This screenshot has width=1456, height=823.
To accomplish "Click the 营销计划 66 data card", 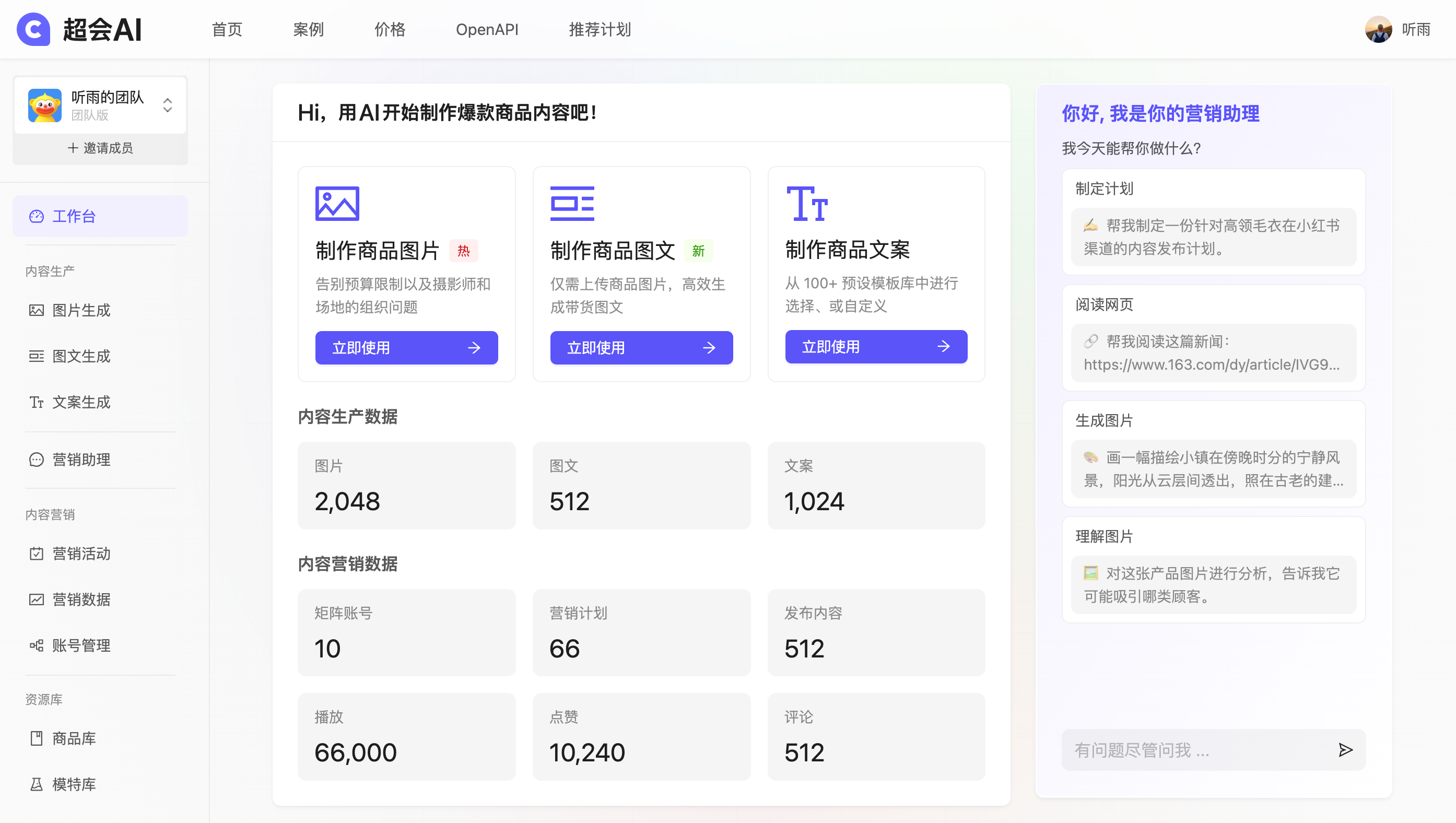I will (x=641, y=632).
